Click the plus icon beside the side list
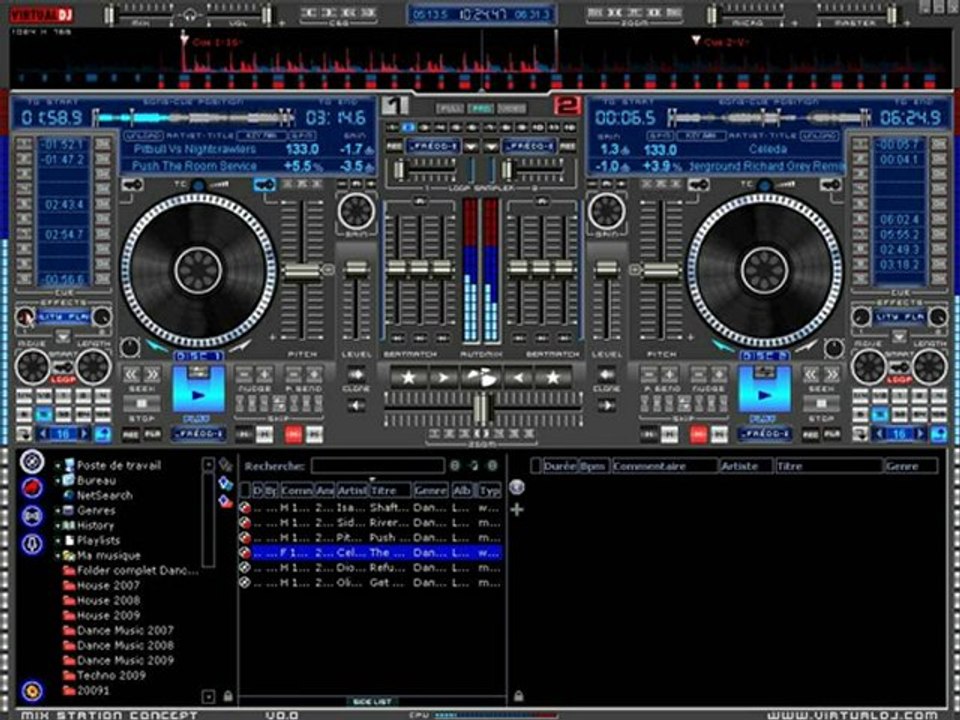Screen dimensions: 960x720 517,509
